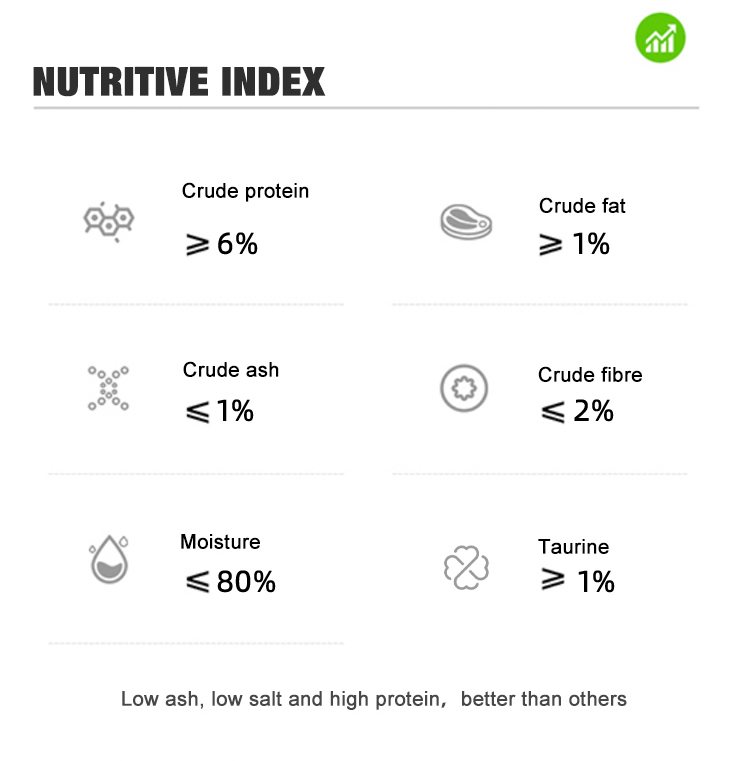This screenshot has width=750, height=761.
Task: Click the crude ash particles icon
Action: [x=108, y=388]
